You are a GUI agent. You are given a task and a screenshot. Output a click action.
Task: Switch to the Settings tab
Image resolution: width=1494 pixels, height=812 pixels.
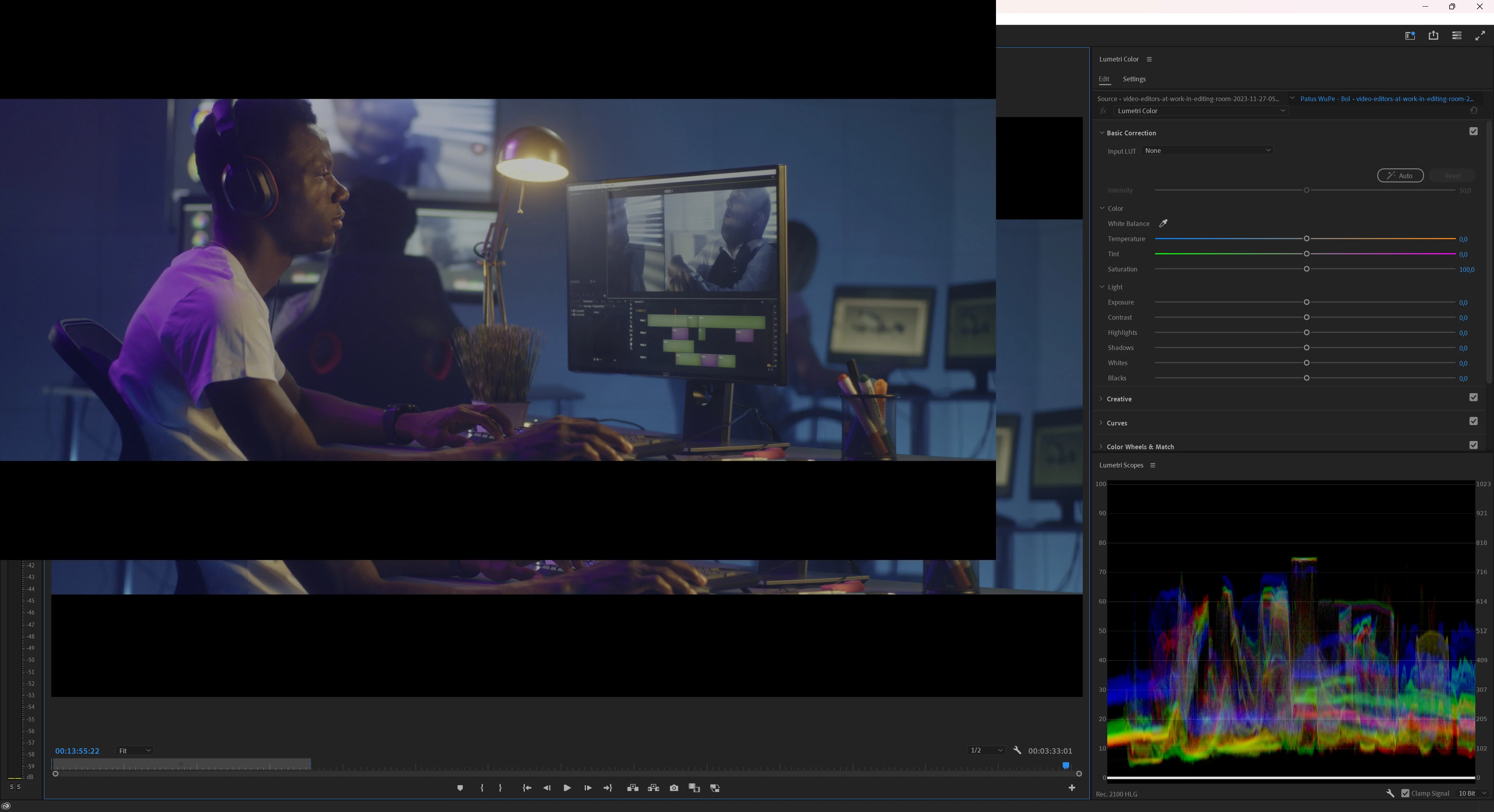point(1134,79)
